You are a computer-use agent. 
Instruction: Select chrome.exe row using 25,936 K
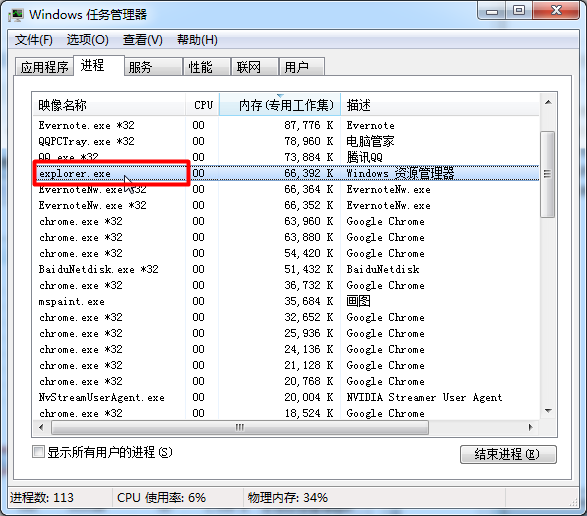pos(286,333)
